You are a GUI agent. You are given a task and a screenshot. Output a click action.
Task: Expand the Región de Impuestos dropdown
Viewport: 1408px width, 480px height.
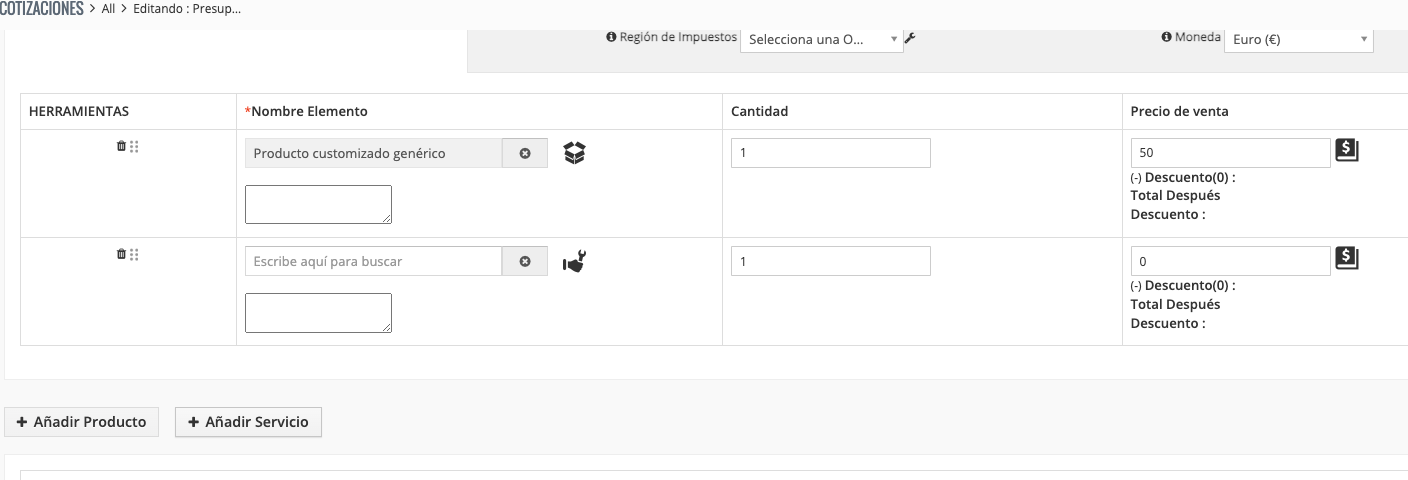(x=821, y=40)
